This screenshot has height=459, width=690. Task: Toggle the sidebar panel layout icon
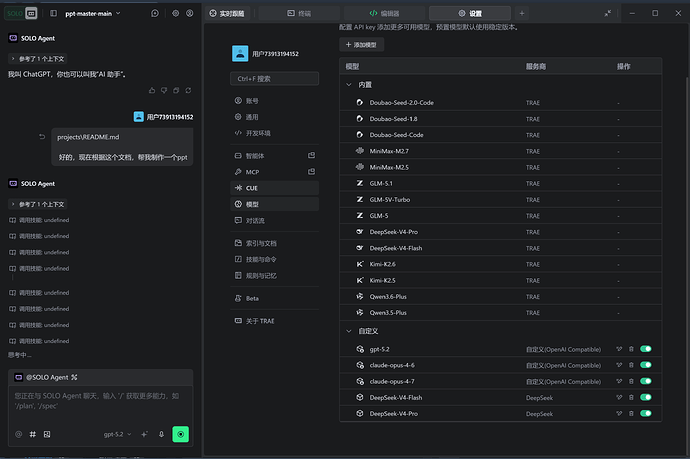(53, 13)
